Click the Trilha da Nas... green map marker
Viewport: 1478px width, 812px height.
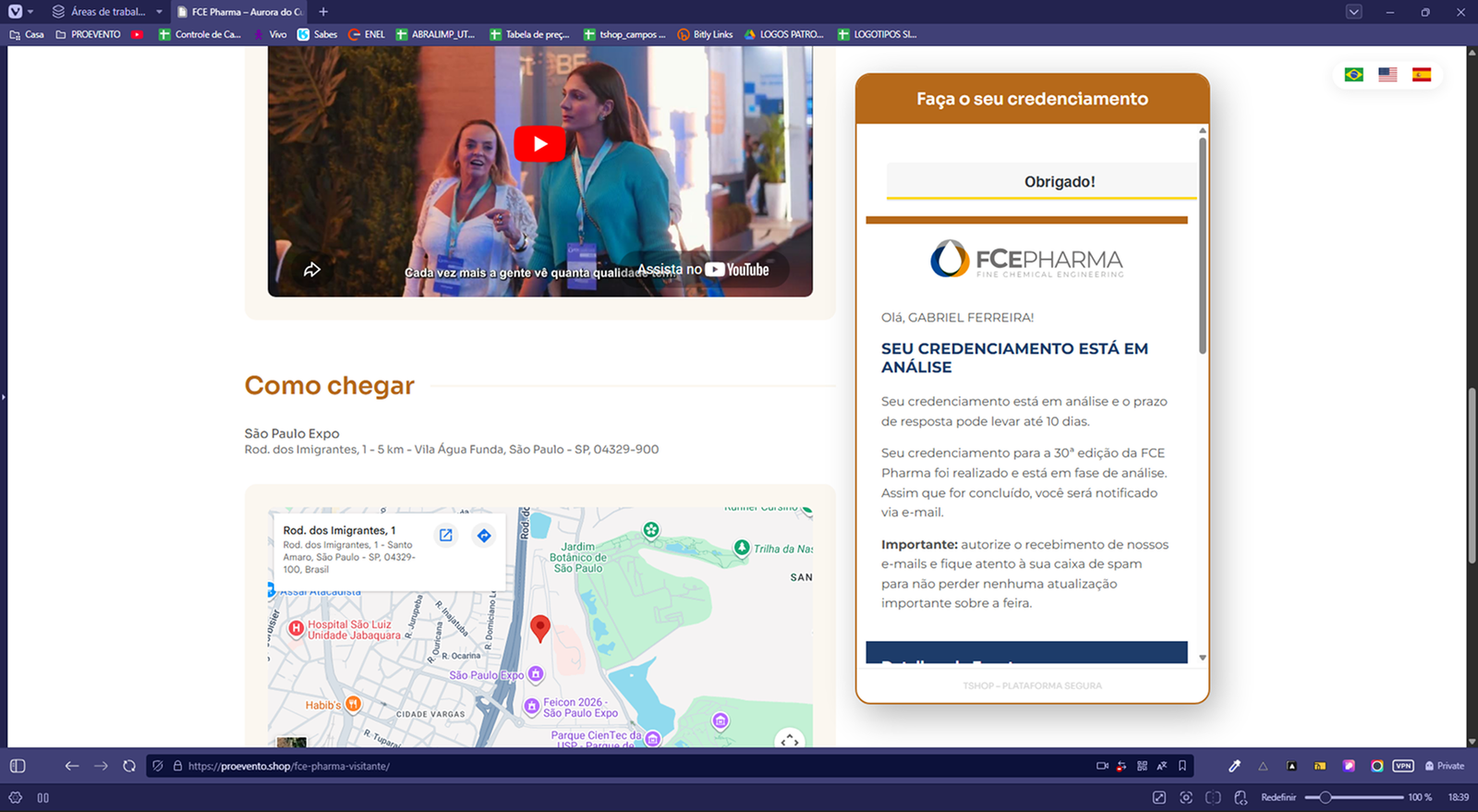(742, 548)
